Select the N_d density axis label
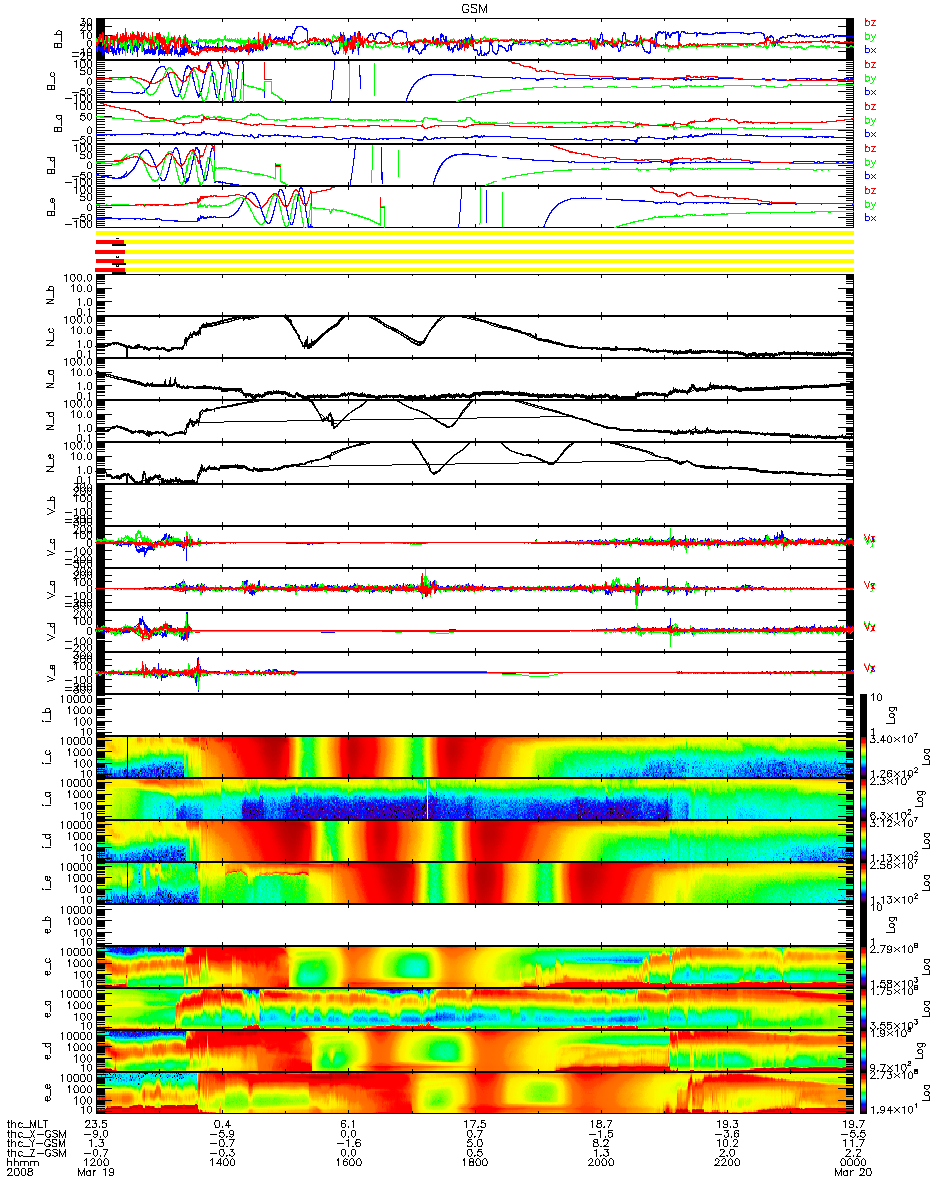 coord(50,422)
